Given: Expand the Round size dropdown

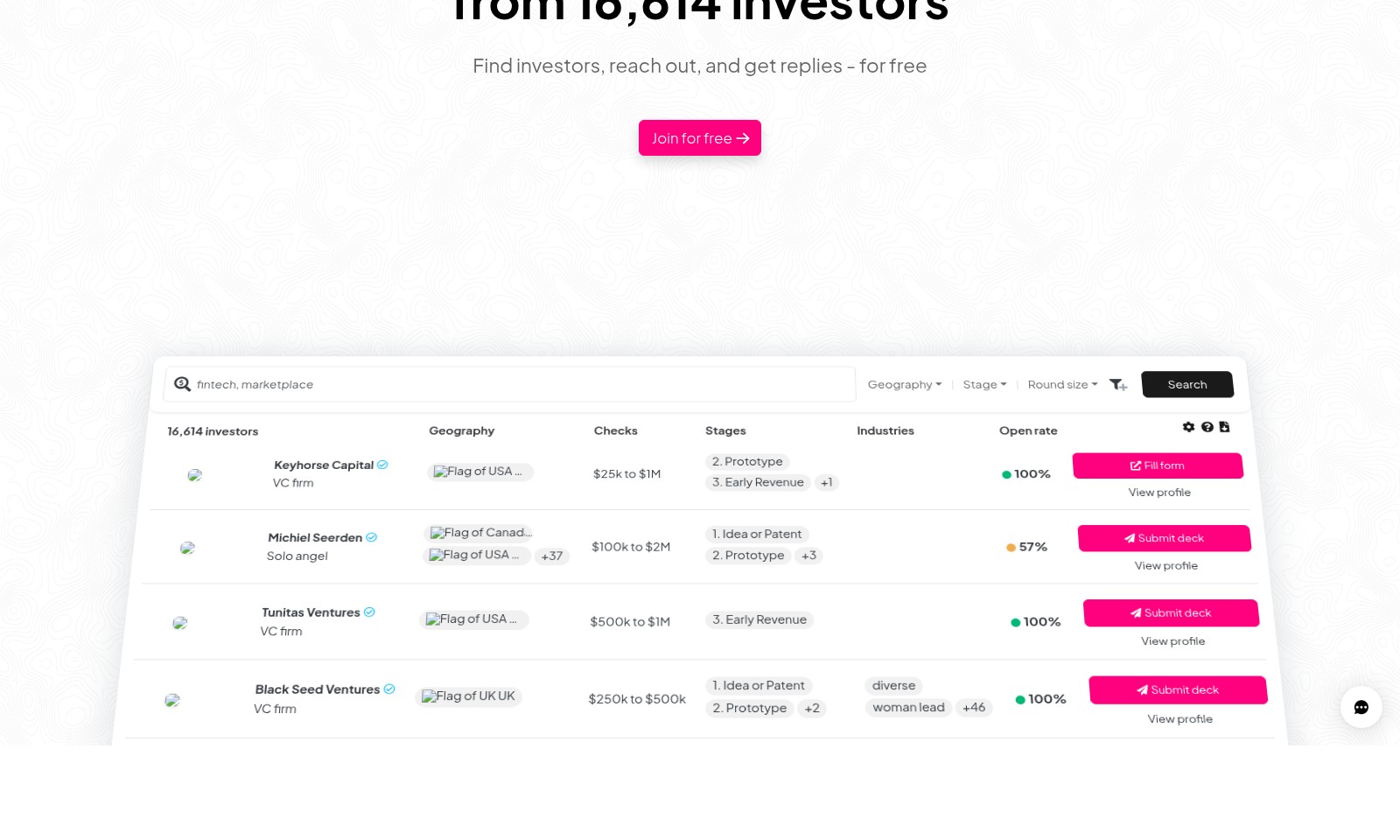Looking at the screenshot, I should click(x=1062, y=384).
